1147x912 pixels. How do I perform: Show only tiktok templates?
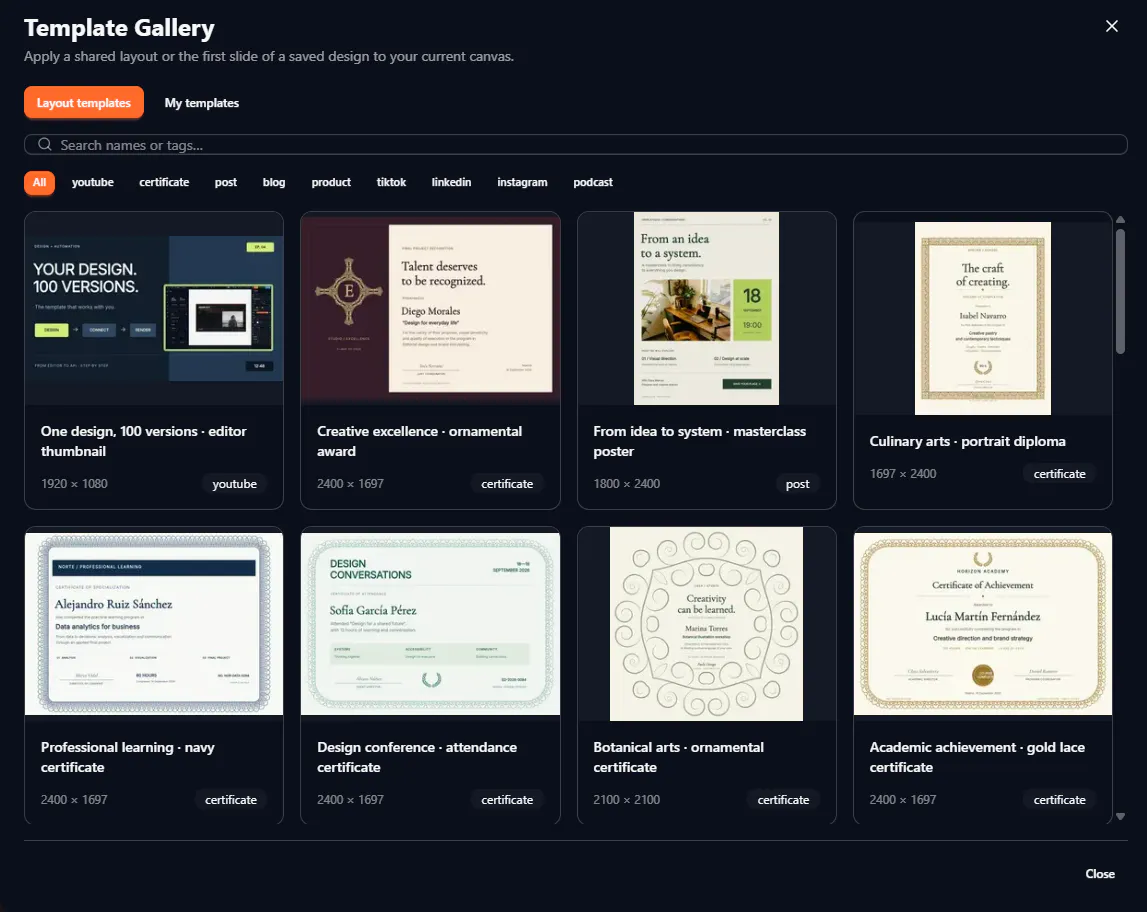click(x=391, y=182)
